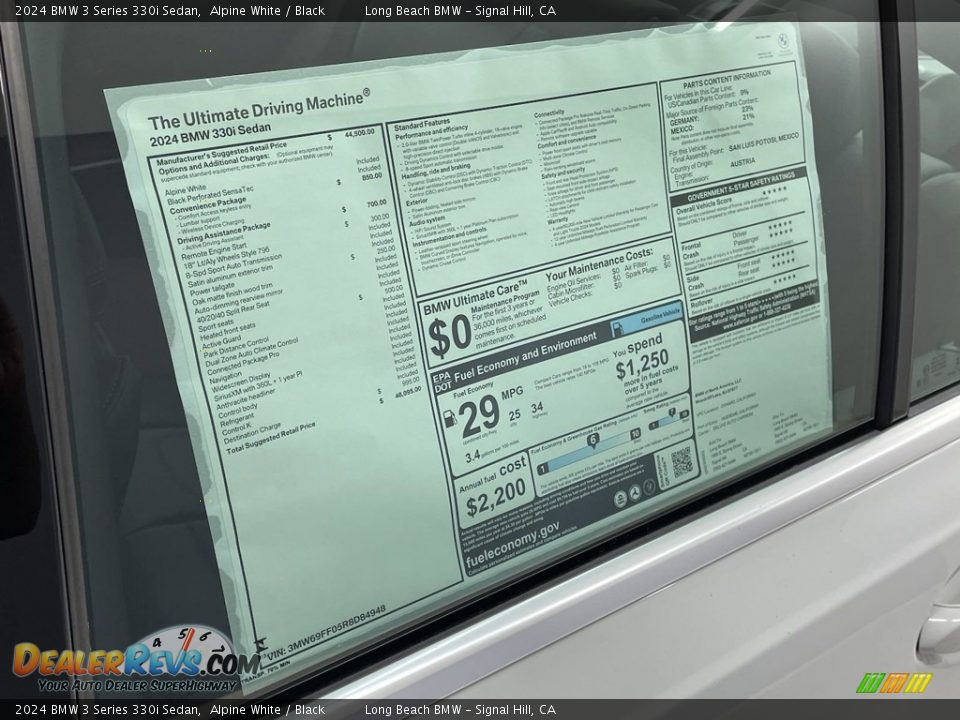The height and width of the screenshot is (720, 960).
Task: Select the Driving Assistance Package entry
Action: pyautogui.click(x=223, y=233)
